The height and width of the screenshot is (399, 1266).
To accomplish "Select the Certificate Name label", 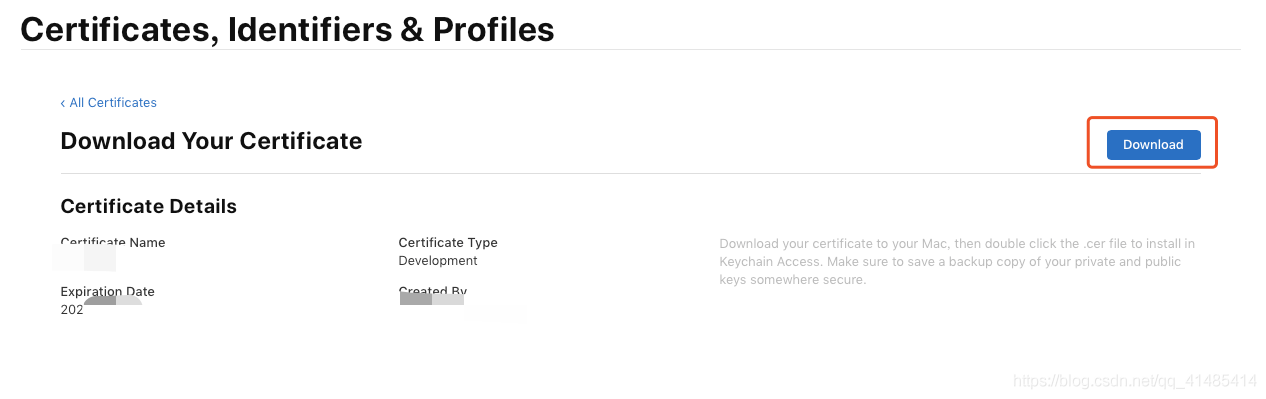I will point(113,242).
